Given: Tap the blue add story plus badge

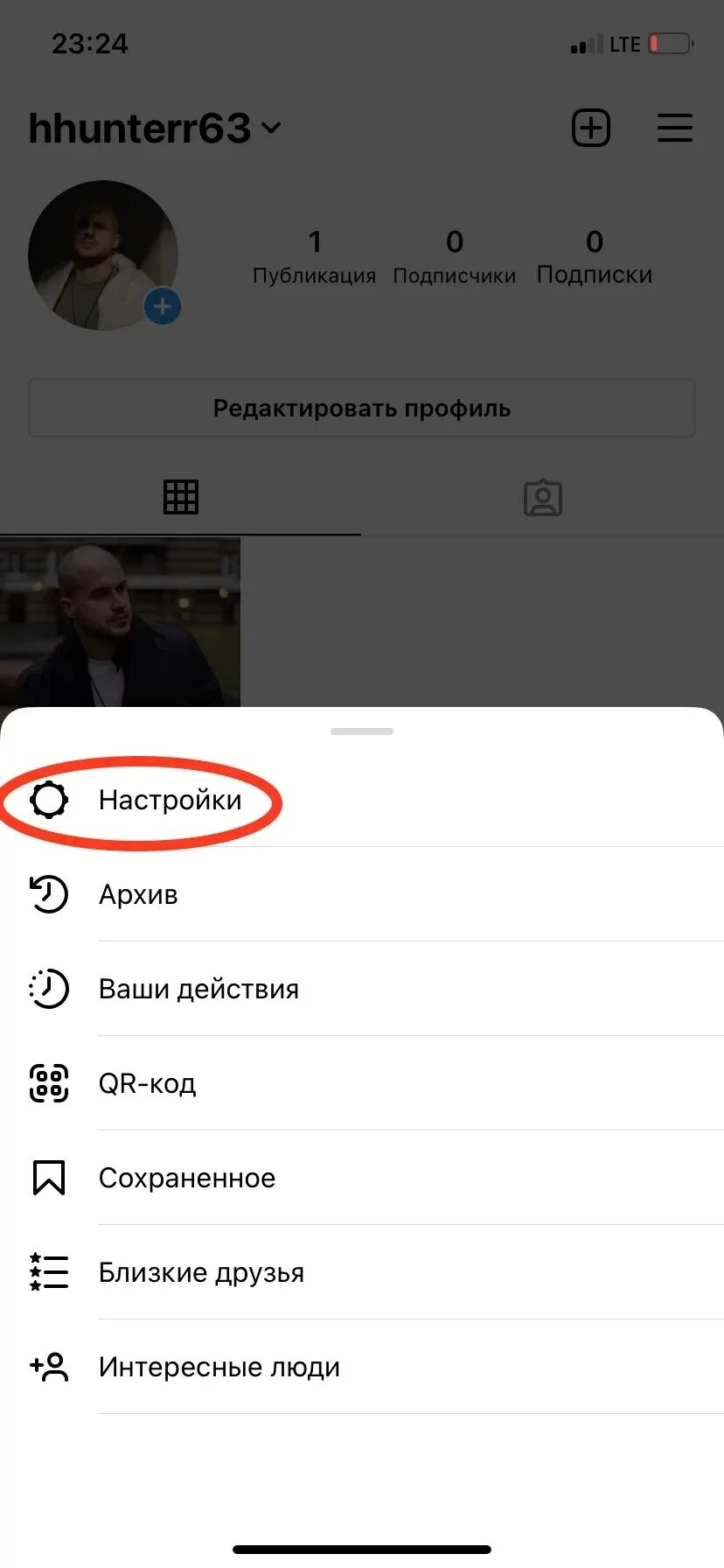Looking at the screenshot, I should pos(162,307).
